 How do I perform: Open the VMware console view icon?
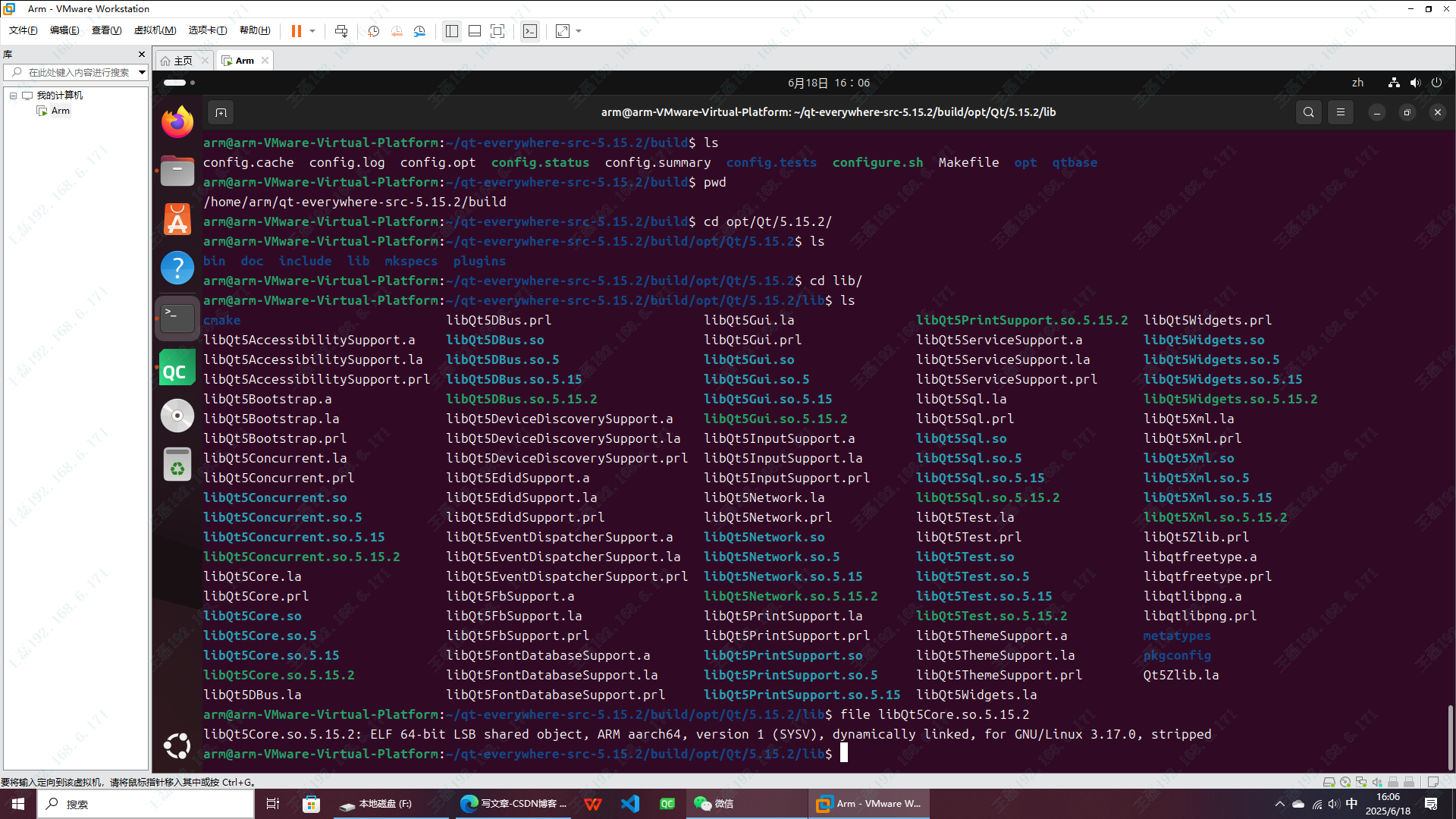pos(530,31)
